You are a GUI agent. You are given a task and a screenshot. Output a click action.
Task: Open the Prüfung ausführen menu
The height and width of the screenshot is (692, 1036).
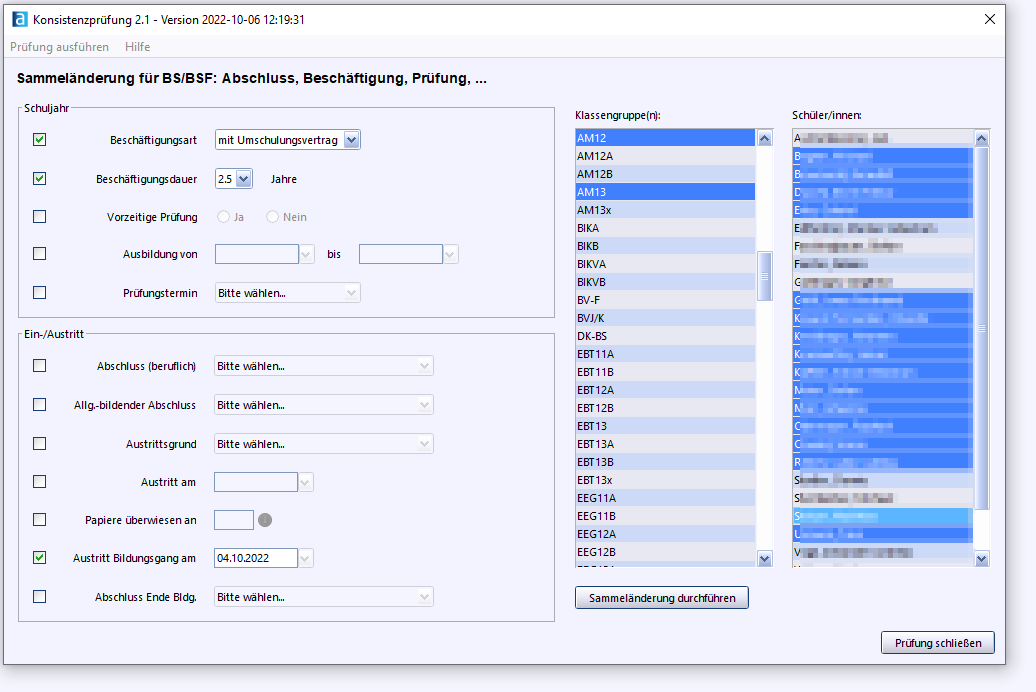(59, 47)
